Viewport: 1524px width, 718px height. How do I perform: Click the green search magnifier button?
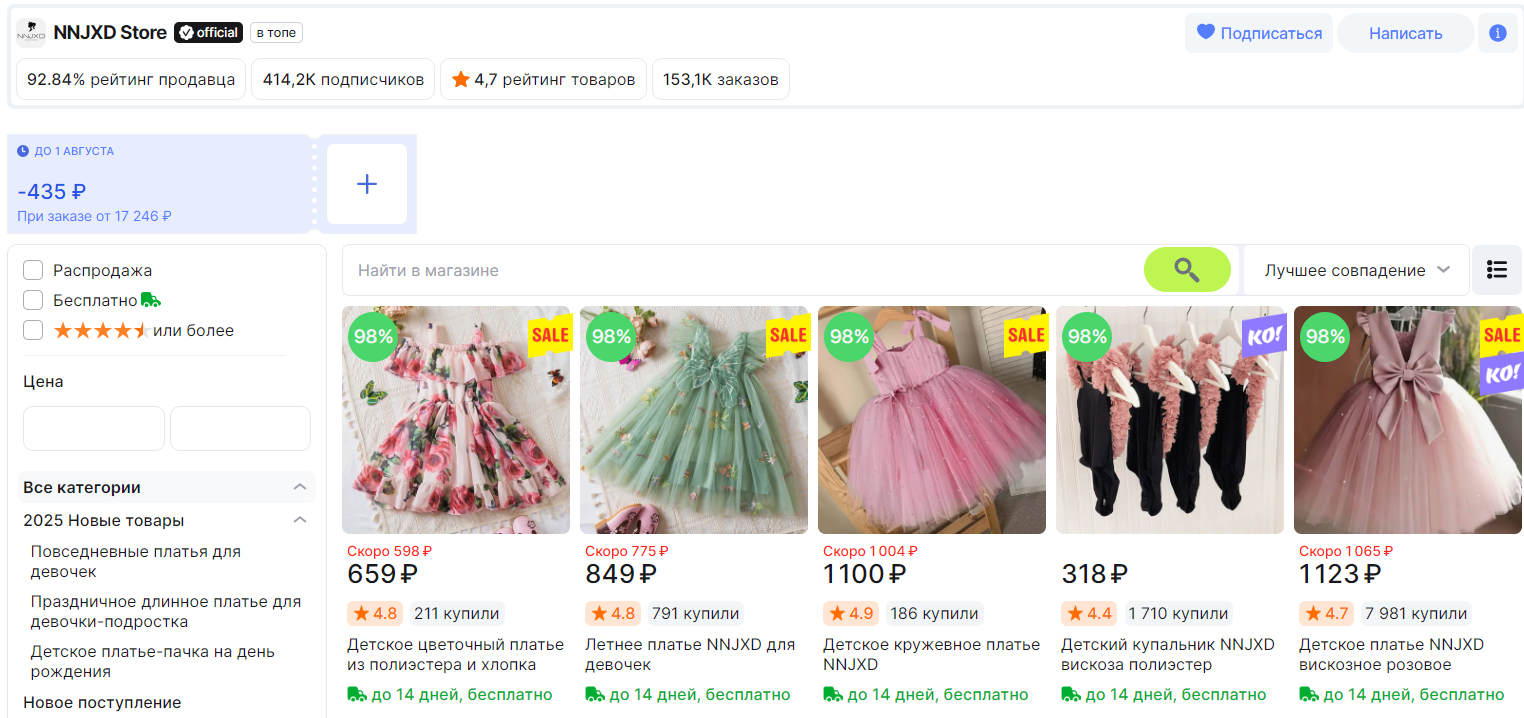[1187, 270]
